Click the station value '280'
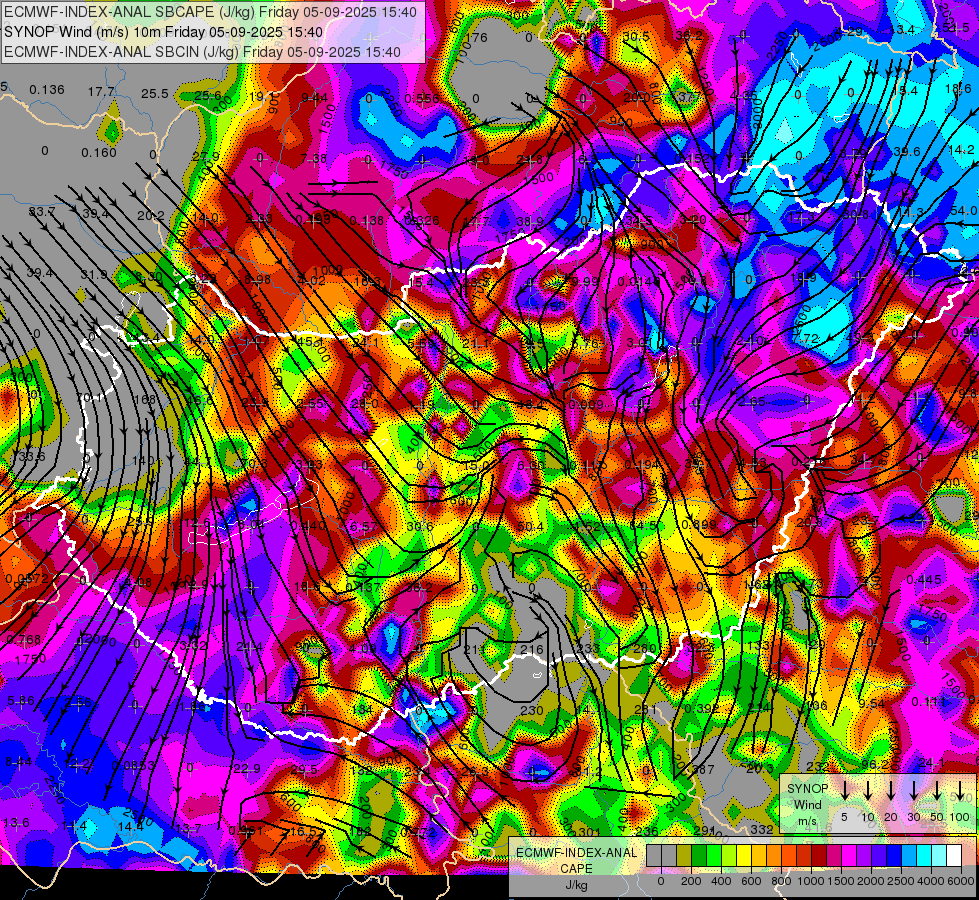This screenshot has width=979, height=900. [646, 648]
